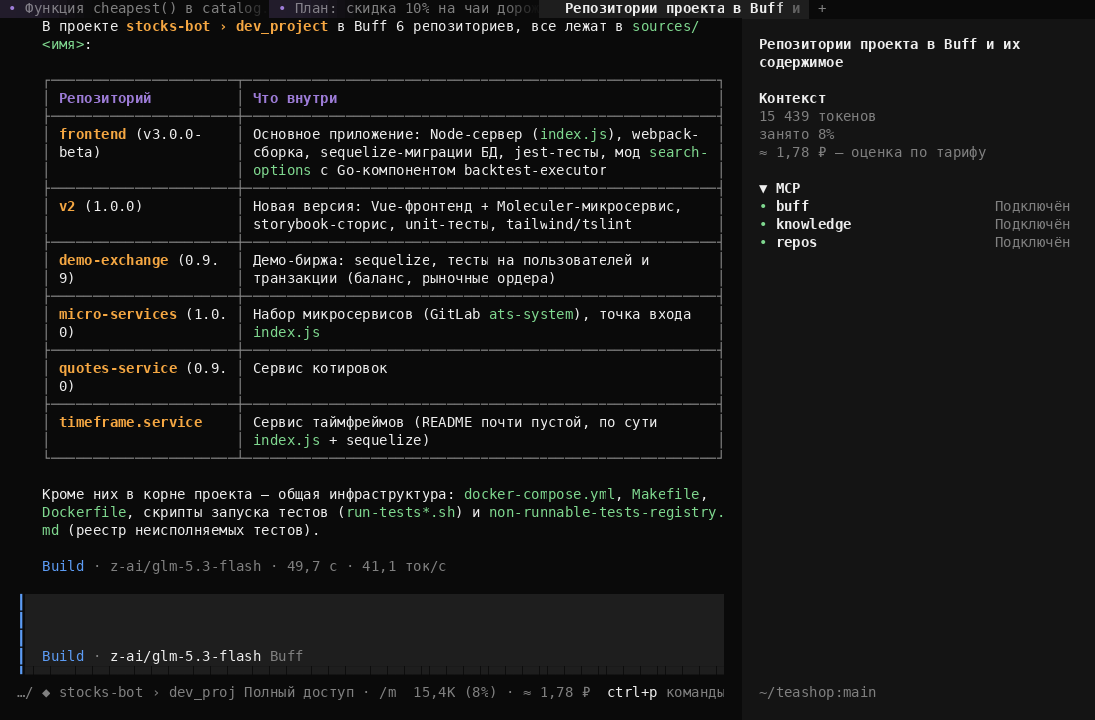Collapse the MCP section triangle
Image resolution: width=1095 pixels, height=720 pixels.
pyautogui.click(x=763, y=189)
